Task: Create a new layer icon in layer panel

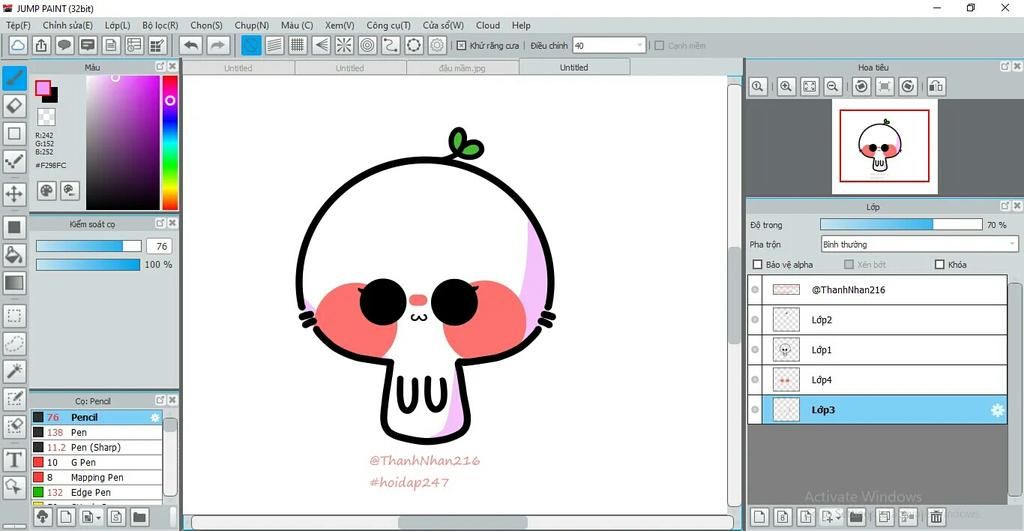Action: (x=759, y=517)
